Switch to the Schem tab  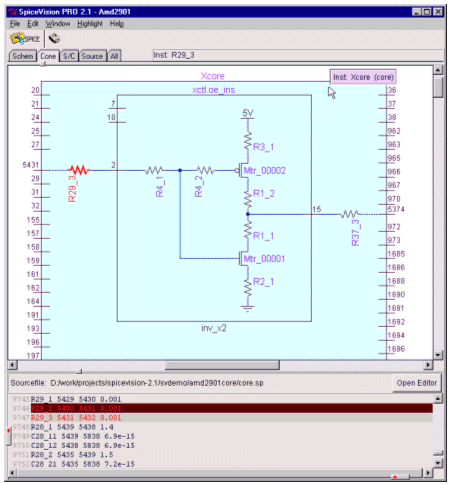pos(23,56)
